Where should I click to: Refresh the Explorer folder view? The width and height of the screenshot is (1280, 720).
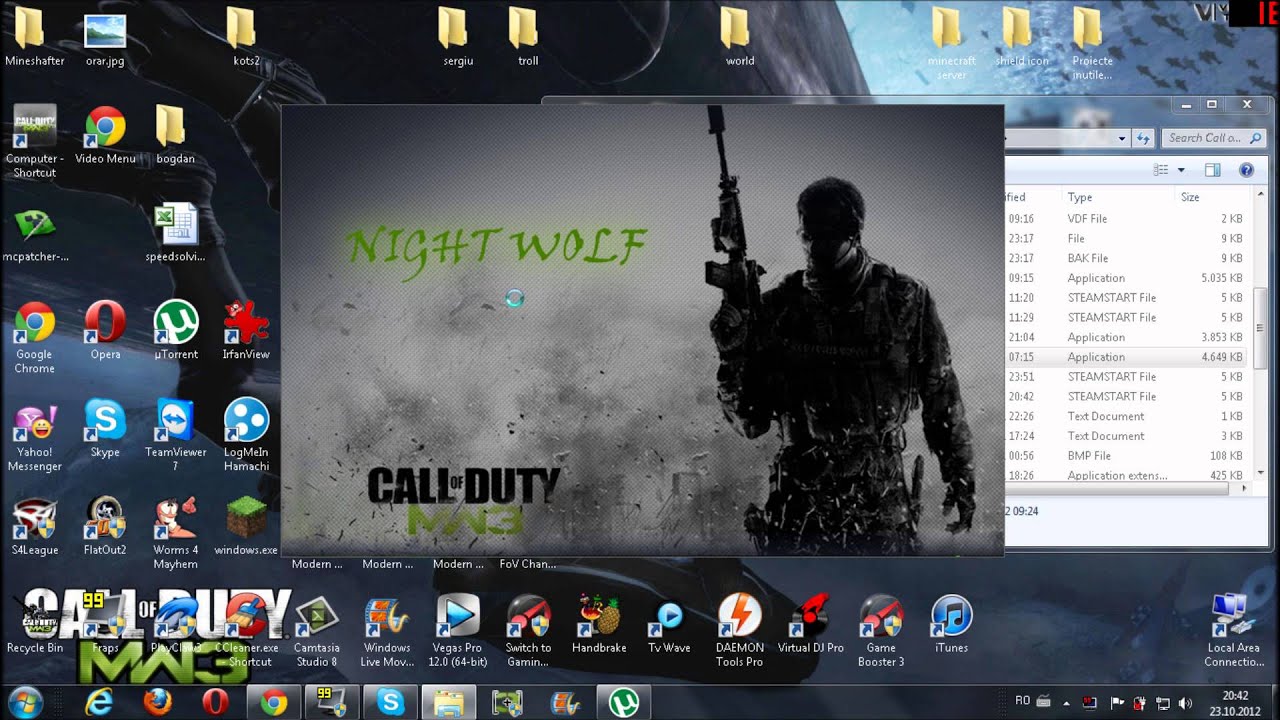(x=1145, y=138)
